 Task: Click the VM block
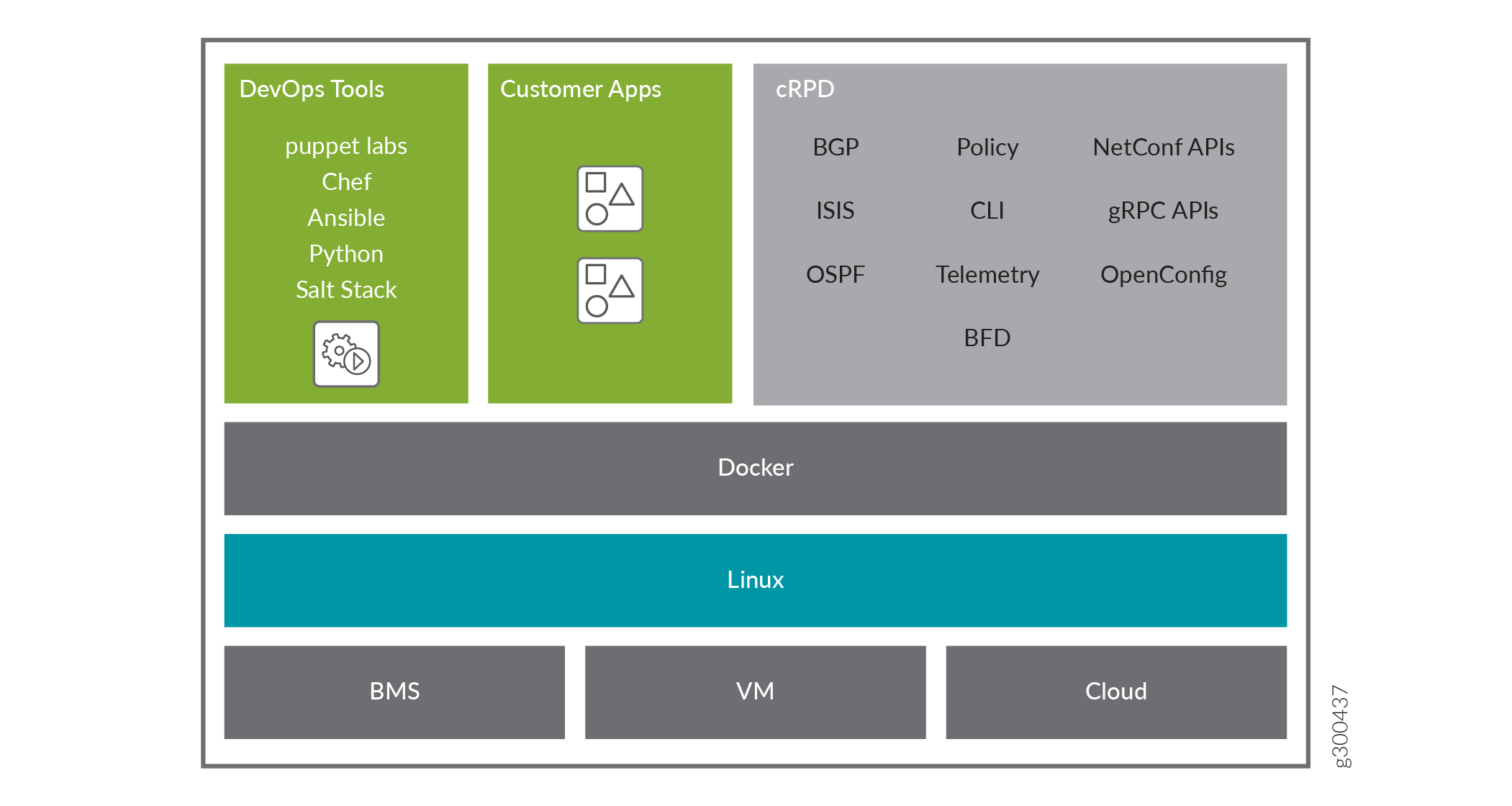[x=755, y=692]
